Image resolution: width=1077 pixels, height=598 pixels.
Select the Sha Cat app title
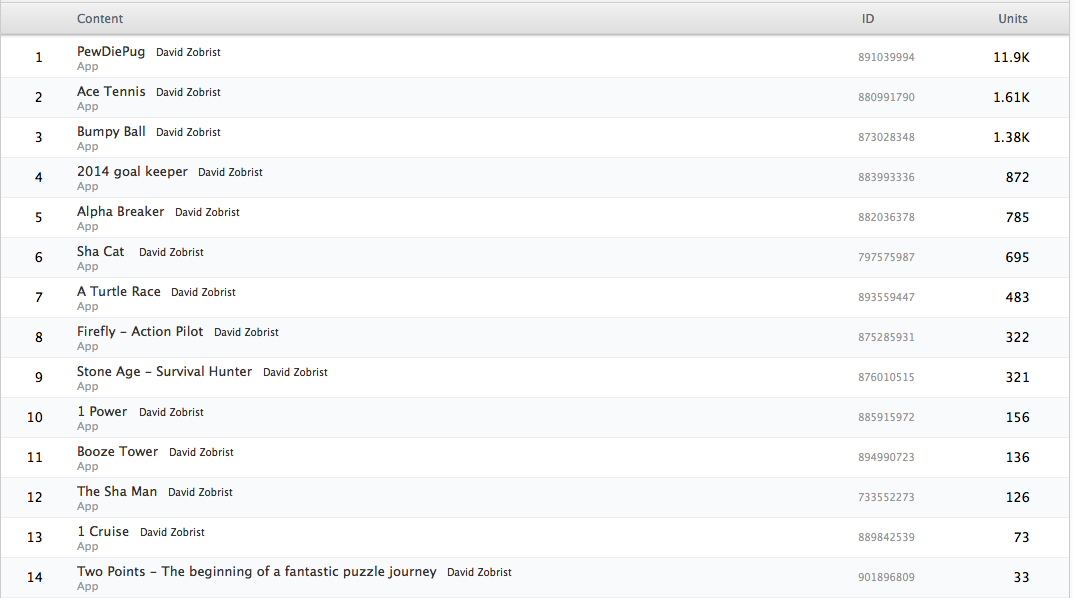point(101,251)
